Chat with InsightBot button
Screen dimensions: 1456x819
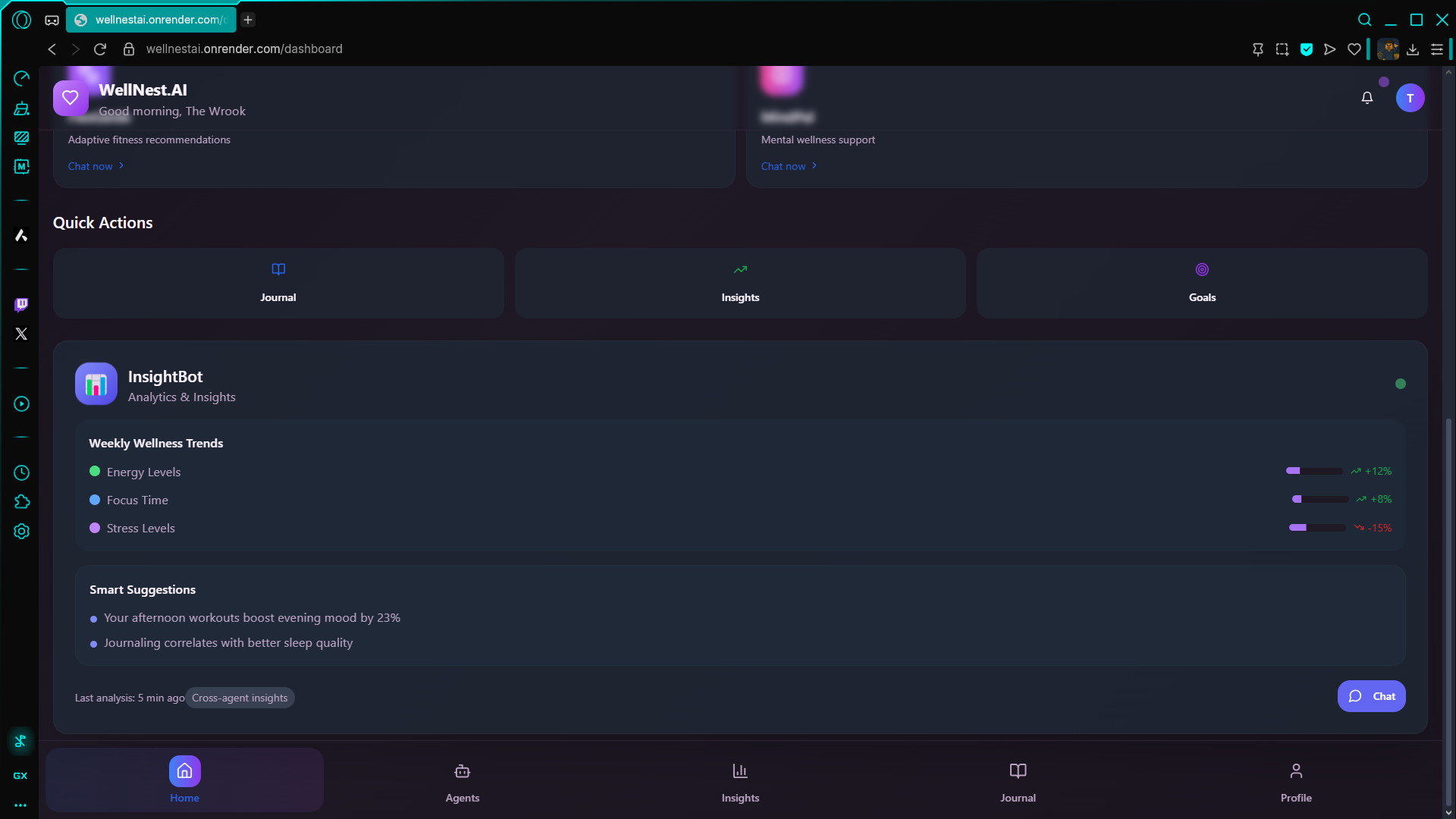tap(1371, 696)
